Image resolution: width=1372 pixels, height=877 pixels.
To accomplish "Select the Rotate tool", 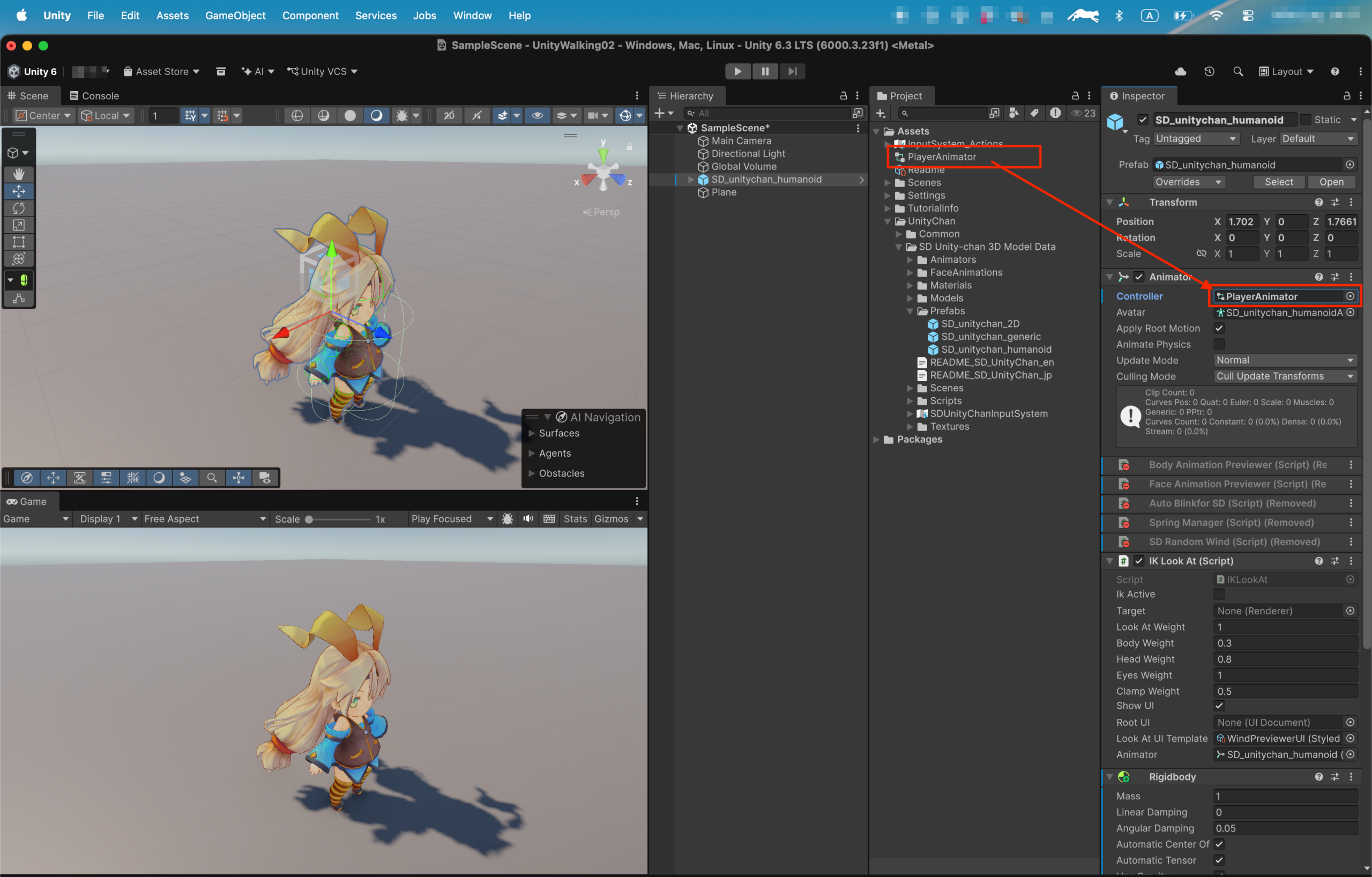I will pos(19,208).
